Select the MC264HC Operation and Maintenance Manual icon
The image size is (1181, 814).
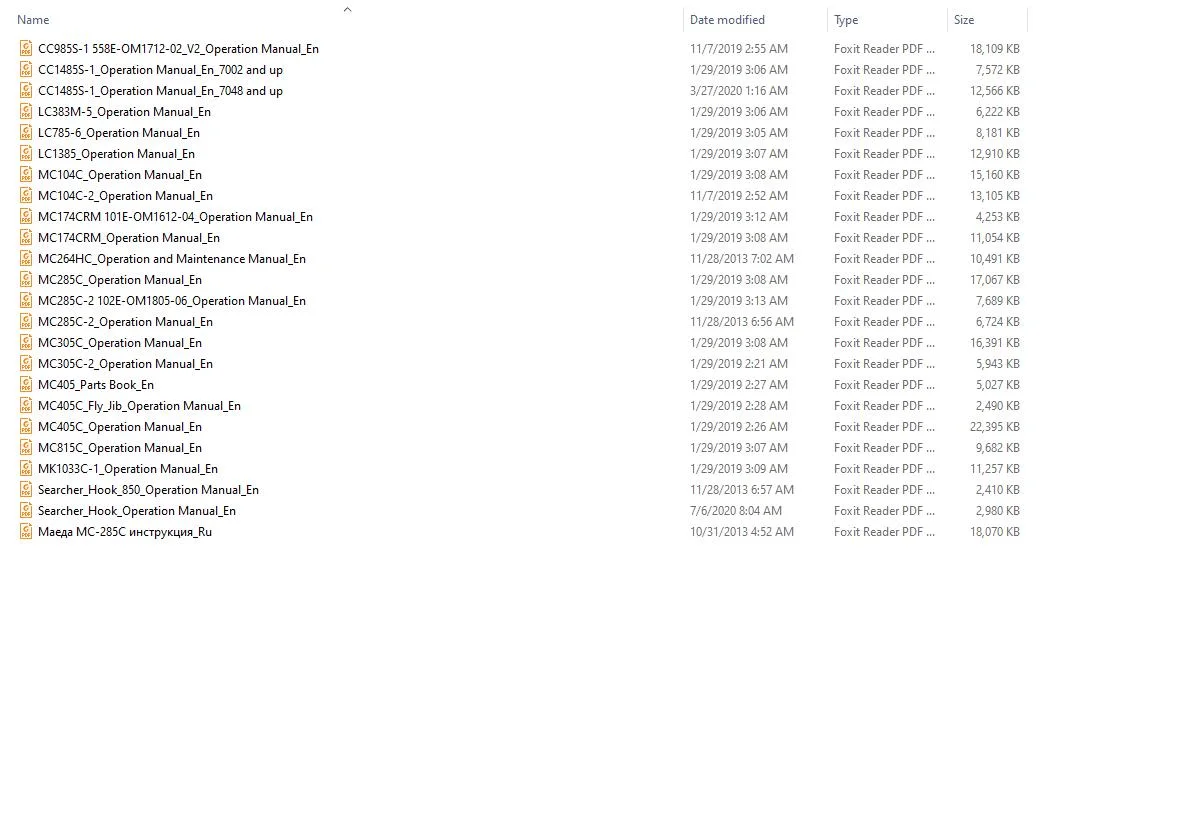pyautogui.click(x=26, y=259)
